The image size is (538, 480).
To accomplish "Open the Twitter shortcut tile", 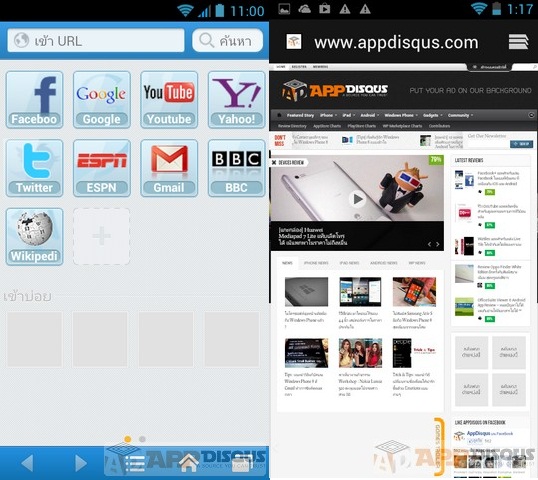I will pyautogui.click(x=34, y=168).
